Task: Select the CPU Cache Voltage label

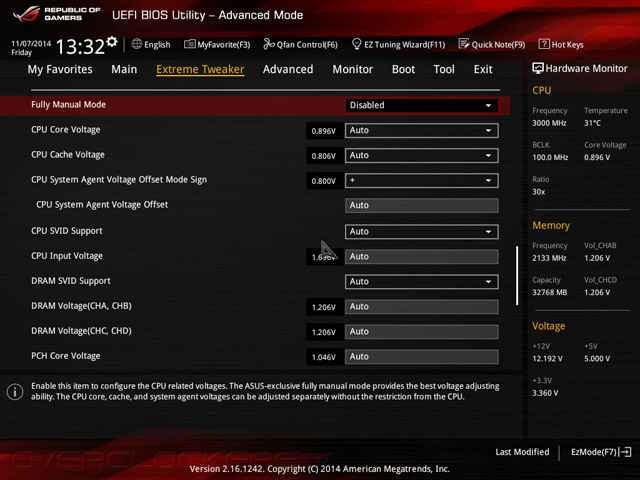Action: (68, 155)
